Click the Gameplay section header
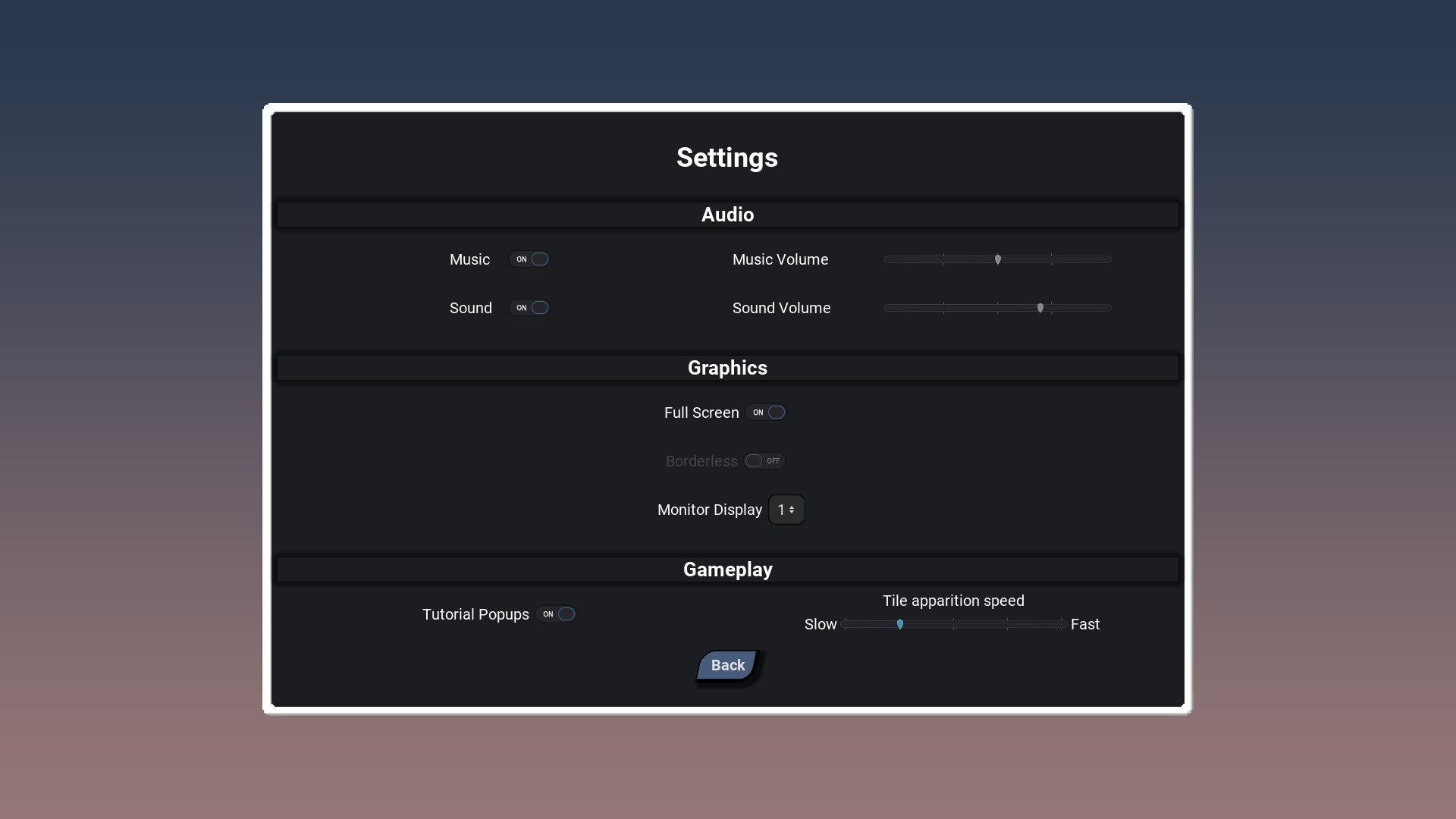This screenshot has width=1456, height=819. [x=727, y=570]
